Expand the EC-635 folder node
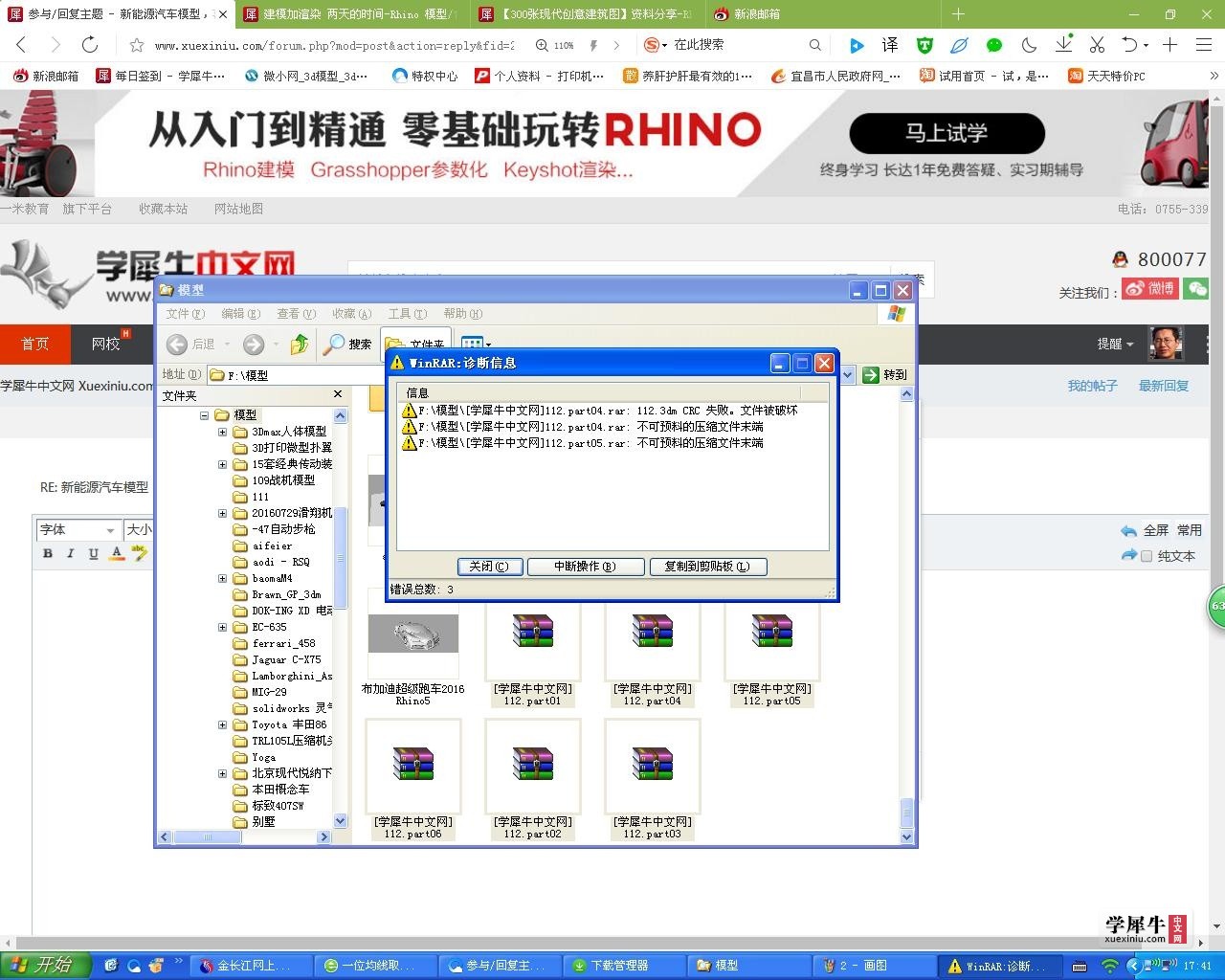This screenshot has height=980, width=1225. pyautogui.click(x=222, y=627)
